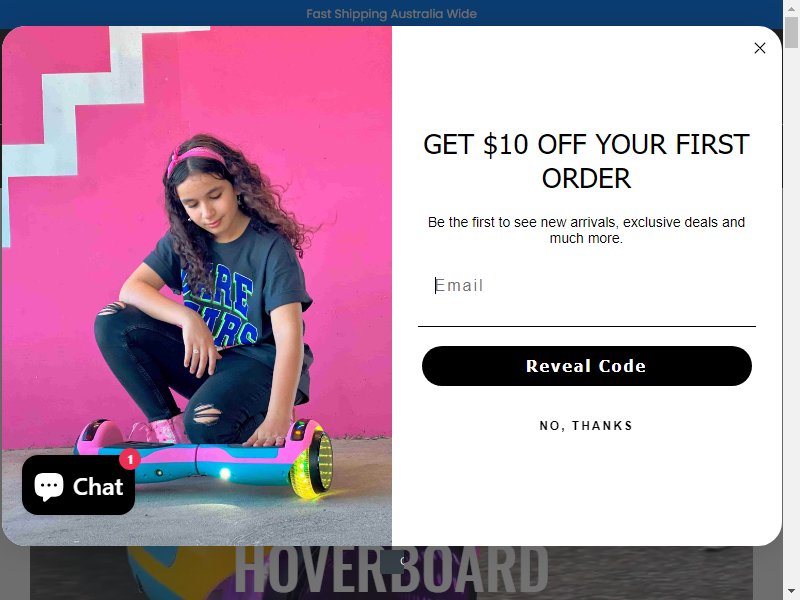Click the new arrivals description text
This screenshot has width=800, height=600.
pos(586,230)
